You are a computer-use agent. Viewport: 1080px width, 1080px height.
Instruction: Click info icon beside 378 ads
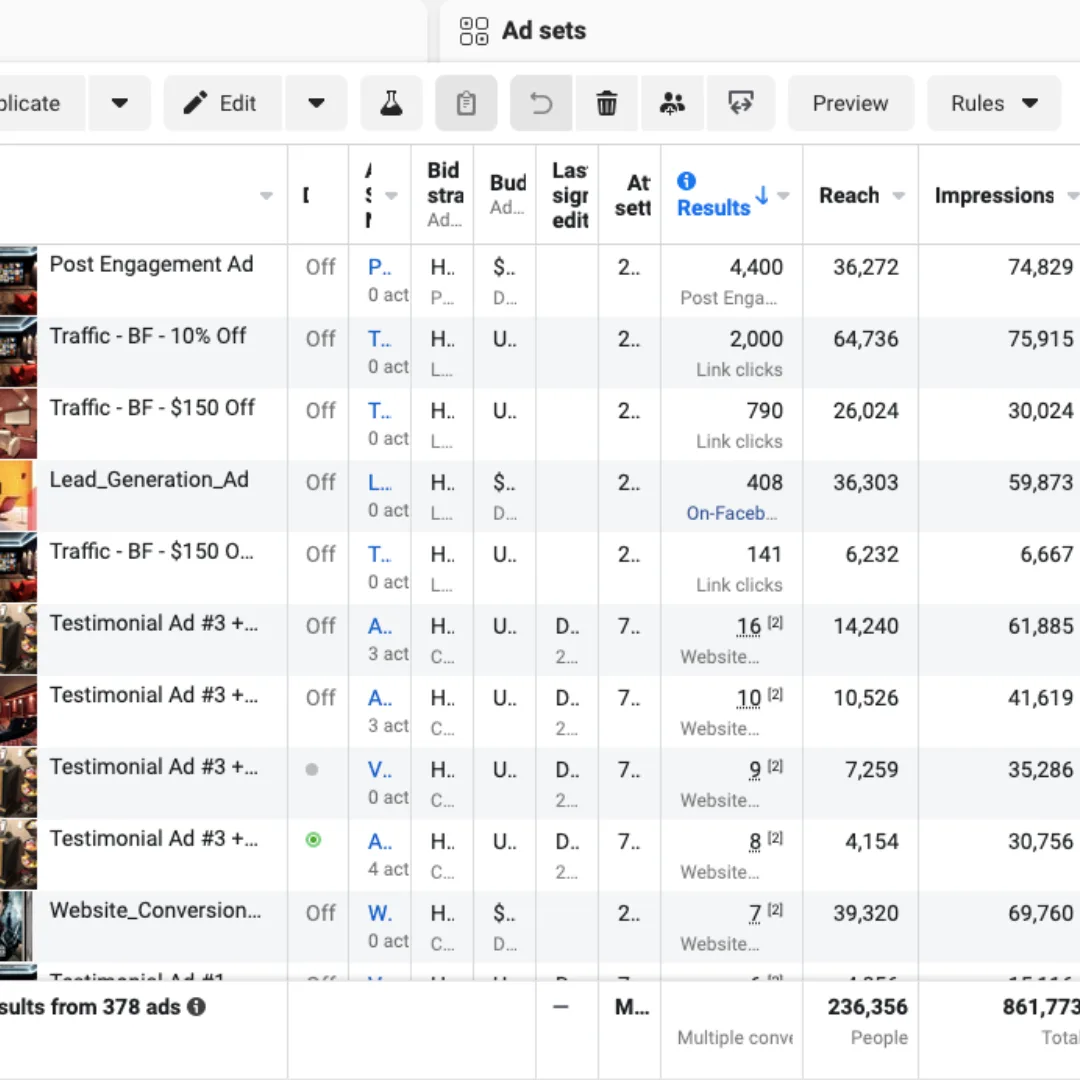197,1007
